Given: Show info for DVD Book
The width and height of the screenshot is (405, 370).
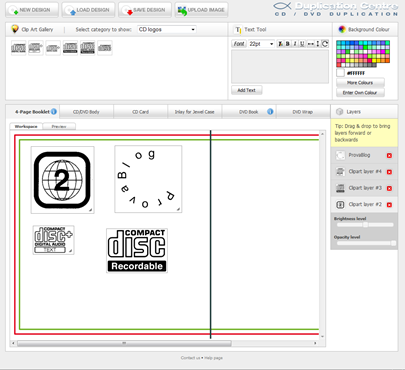Looking at the screenshot, I should click(270, 112).
